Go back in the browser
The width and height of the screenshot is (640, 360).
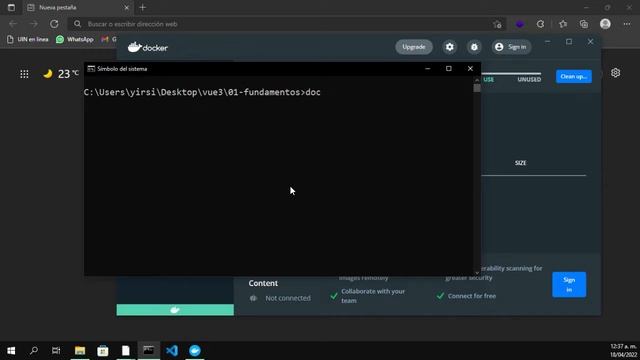point(13,24)
